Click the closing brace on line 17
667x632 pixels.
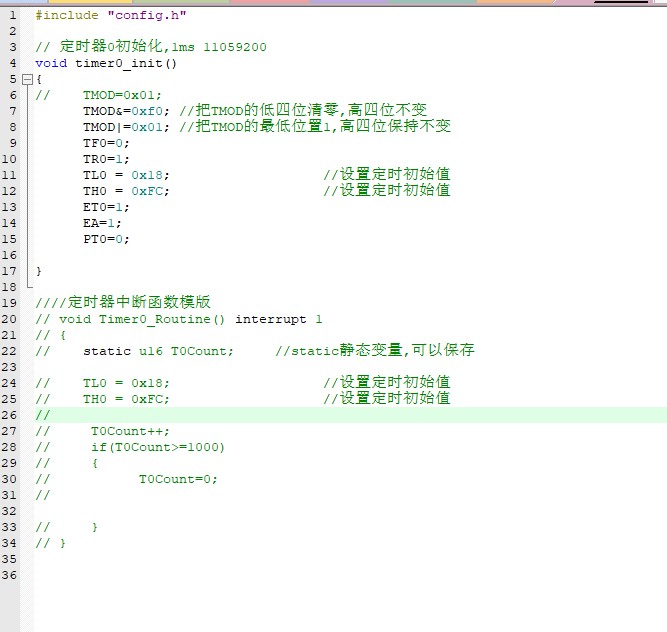(x=39, y=271)
